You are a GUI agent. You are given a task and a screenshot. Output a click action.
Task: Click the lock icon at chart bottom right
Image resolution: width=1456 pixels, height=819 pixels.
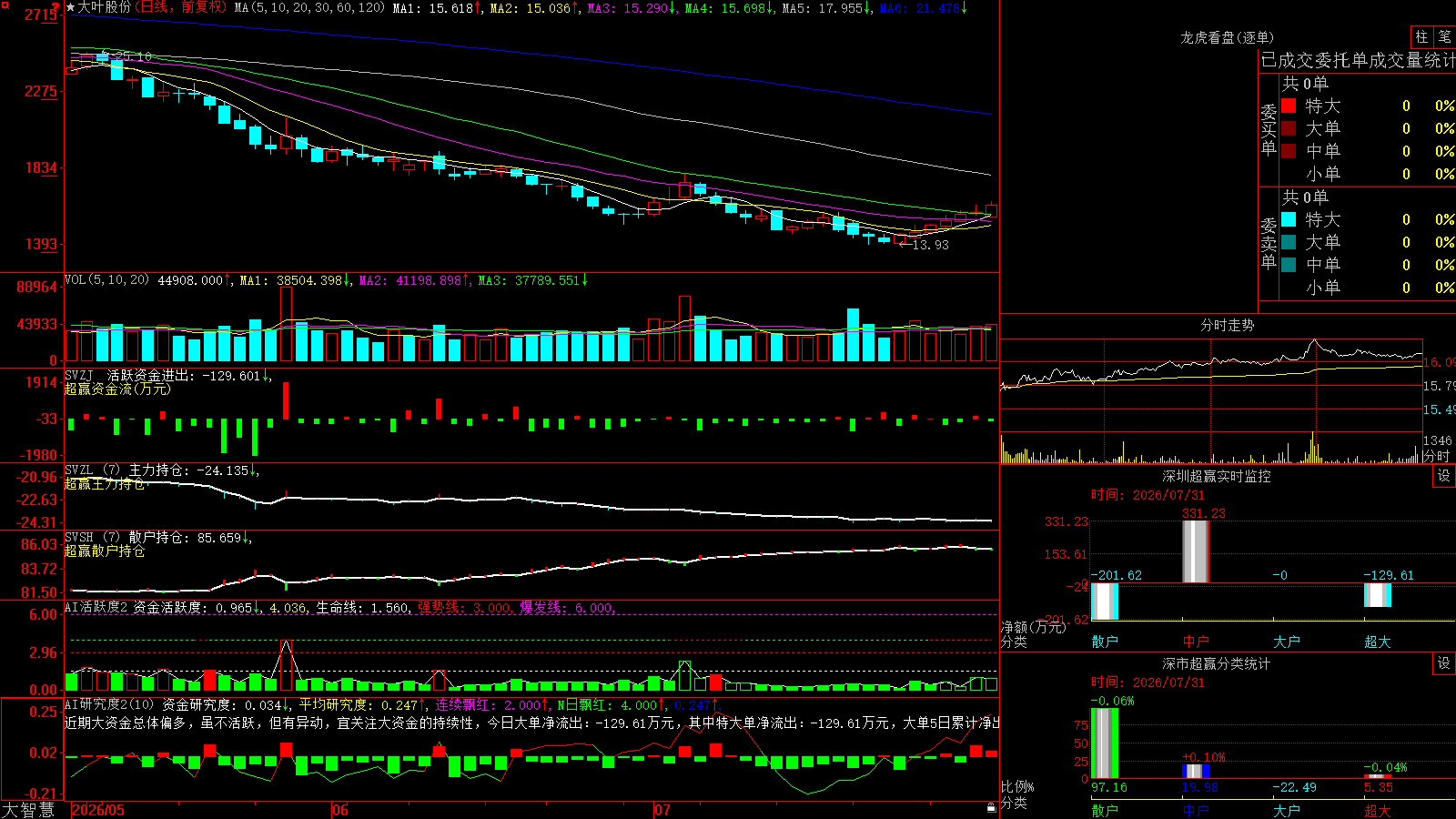[x=992, y=808]
